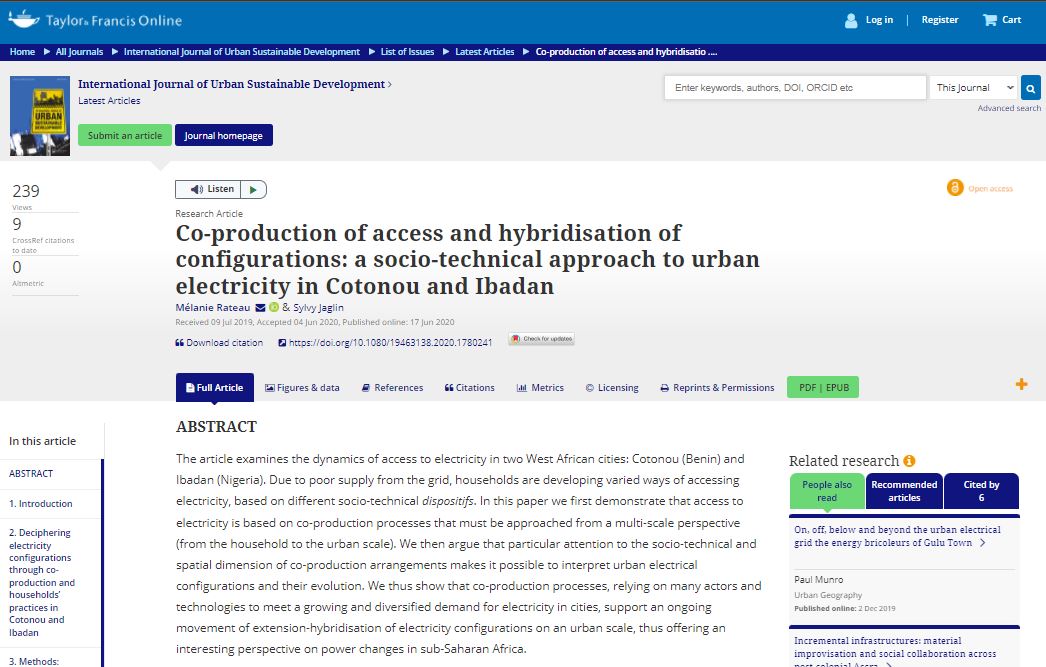The width and height of the screenshot is (1046, 667).
Task: Click International Journal of Urban Sustainable Development breadcrumb
Action: [x=241, y=51]
